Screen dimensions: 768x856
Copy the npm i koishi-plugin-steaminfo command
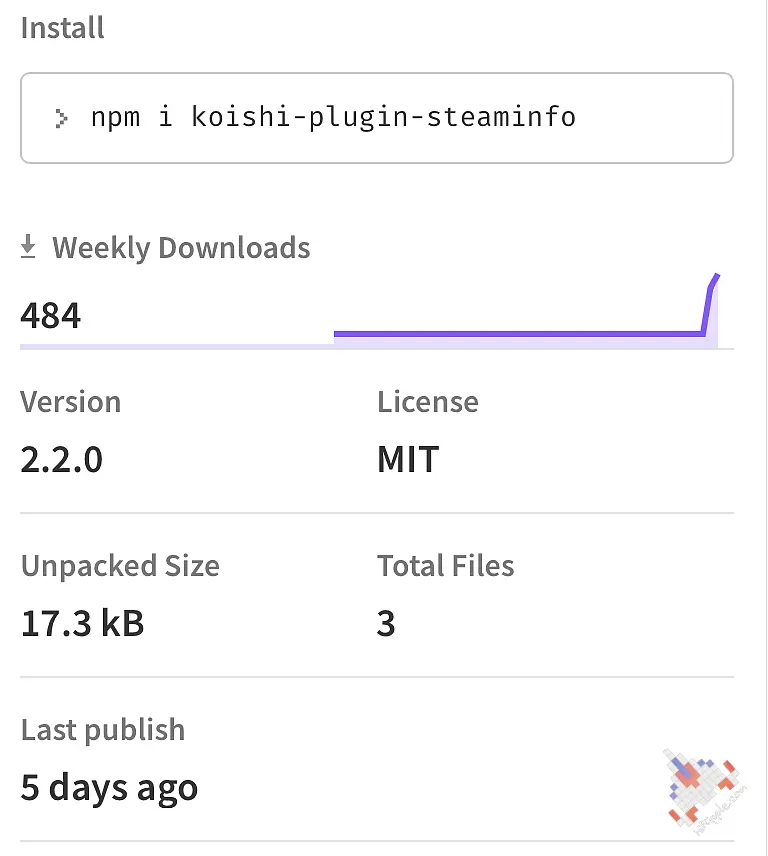pyautogui.click(x=333, y=117)
